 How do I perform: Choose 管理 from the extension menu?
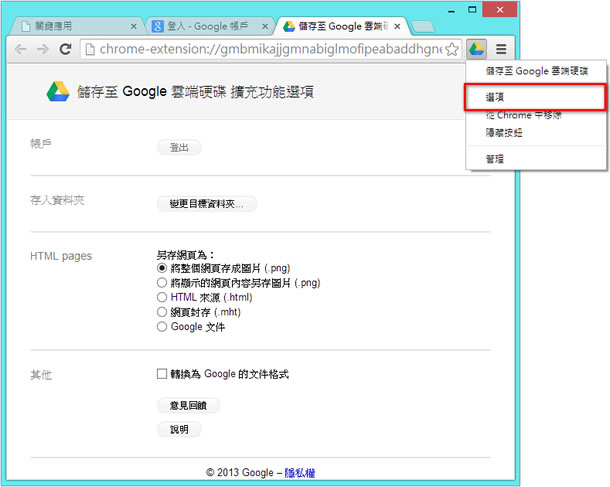coord(494,159)
